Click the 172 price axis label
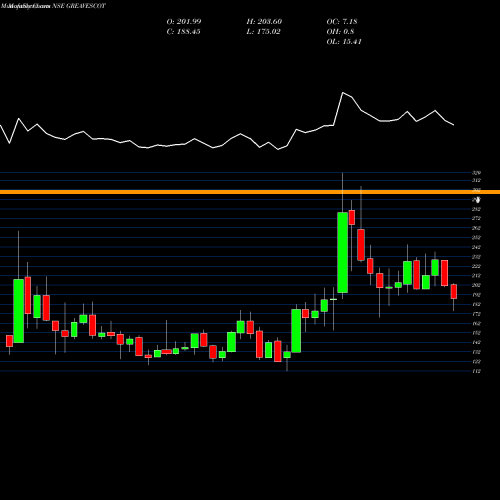Screen dimensions: 500x500 coord(476,314)
